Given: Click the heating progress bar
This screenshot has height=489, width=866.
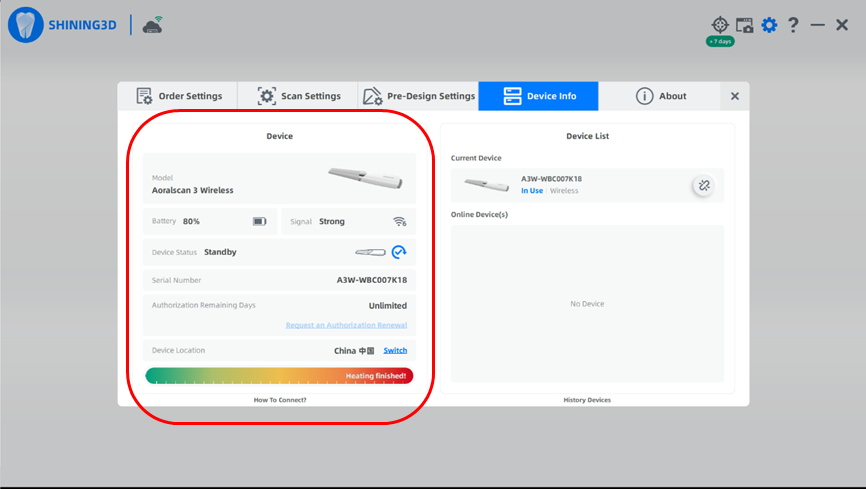Looking at the screenshot, I should click(279, 376).
